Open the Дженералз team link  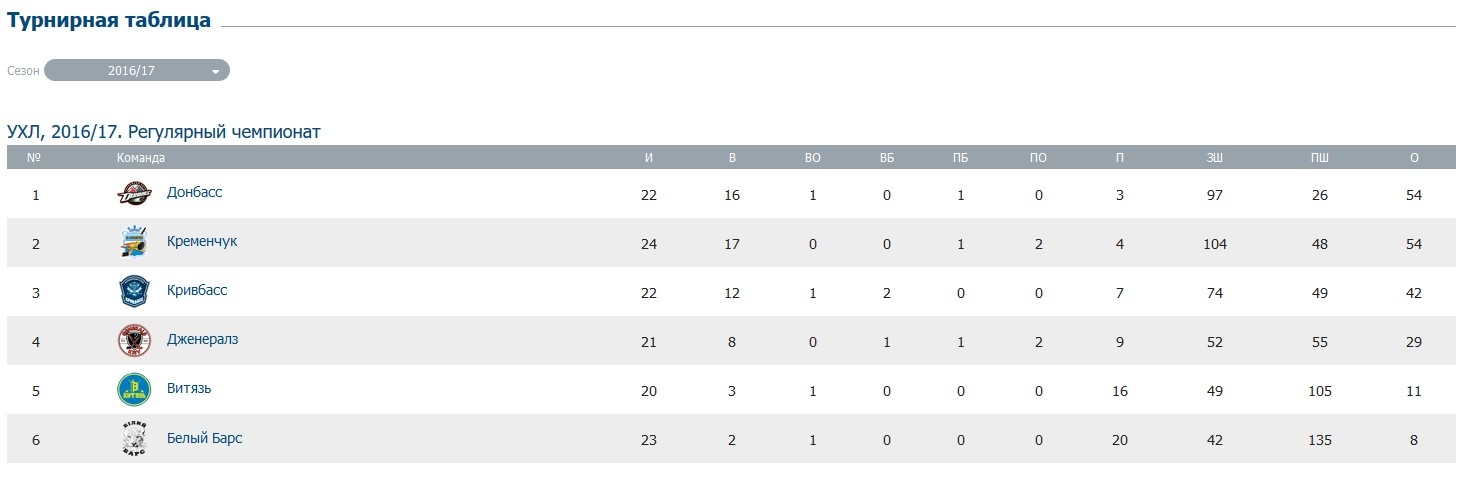point(202,339)
